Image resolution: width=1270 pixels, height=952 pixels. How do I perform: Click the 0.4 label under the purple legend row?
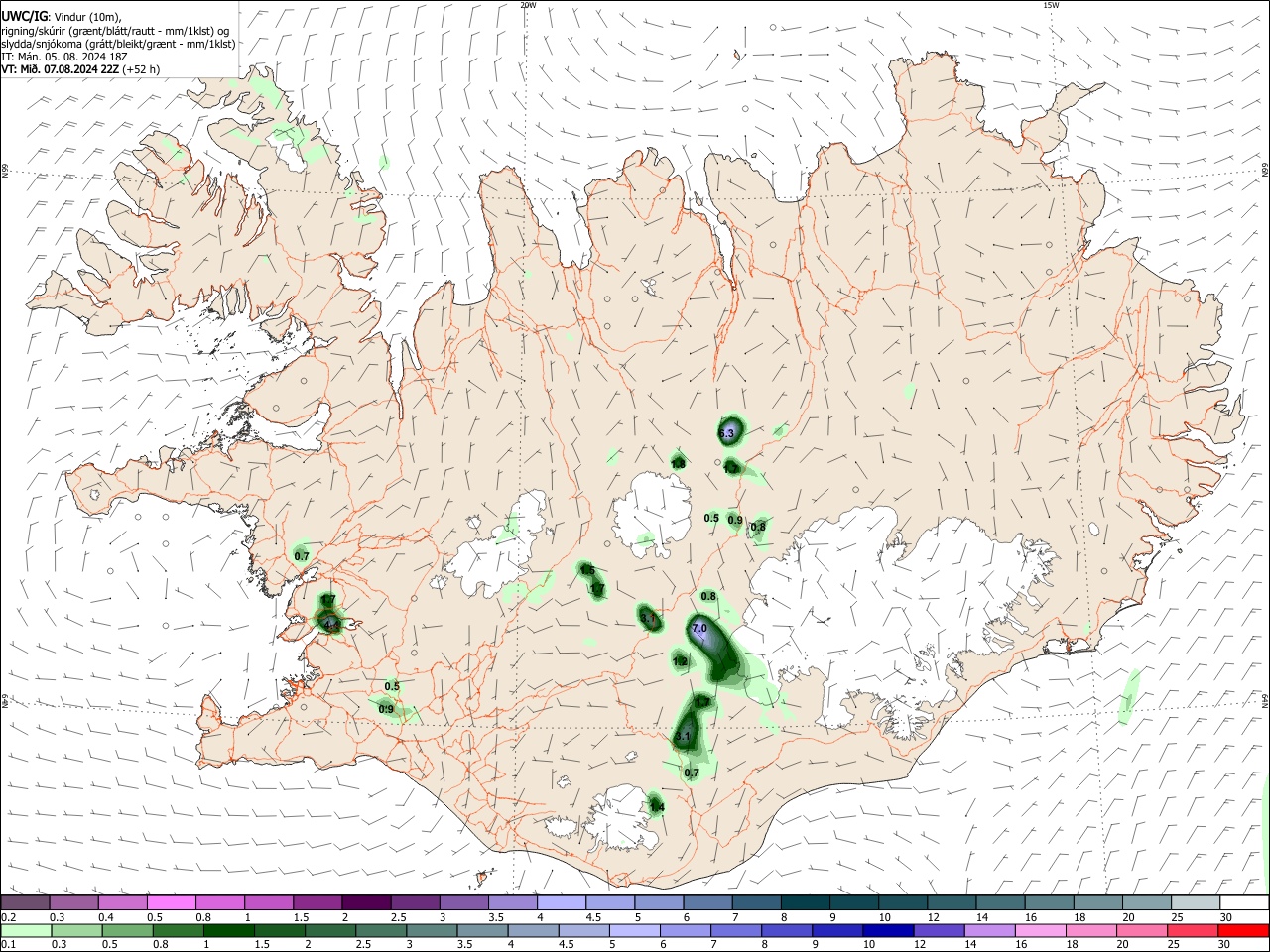pyautogui.click(x=106, y=917)
